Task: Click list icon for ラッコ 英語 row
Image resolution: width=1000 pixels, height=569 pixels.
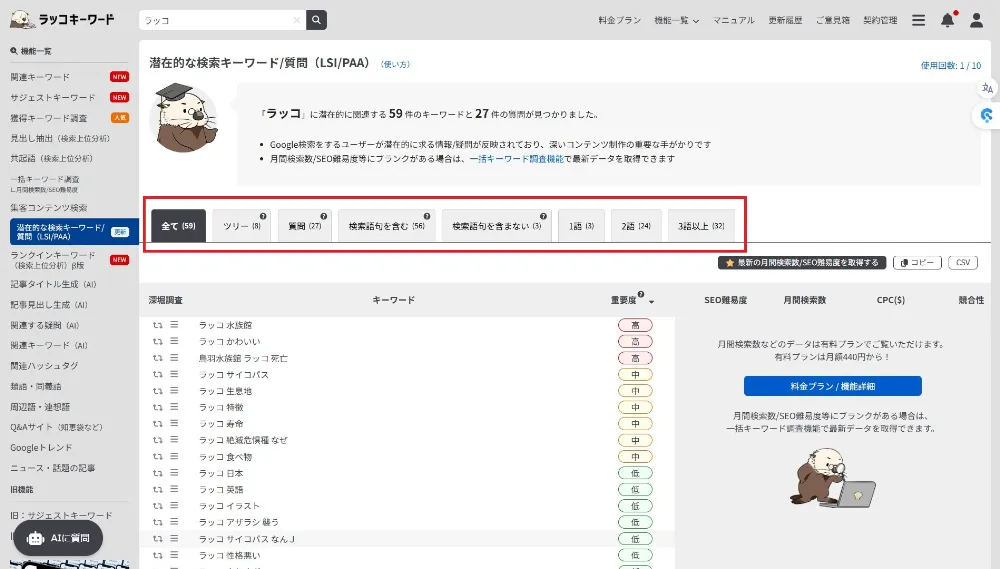Action: [174, 489]
